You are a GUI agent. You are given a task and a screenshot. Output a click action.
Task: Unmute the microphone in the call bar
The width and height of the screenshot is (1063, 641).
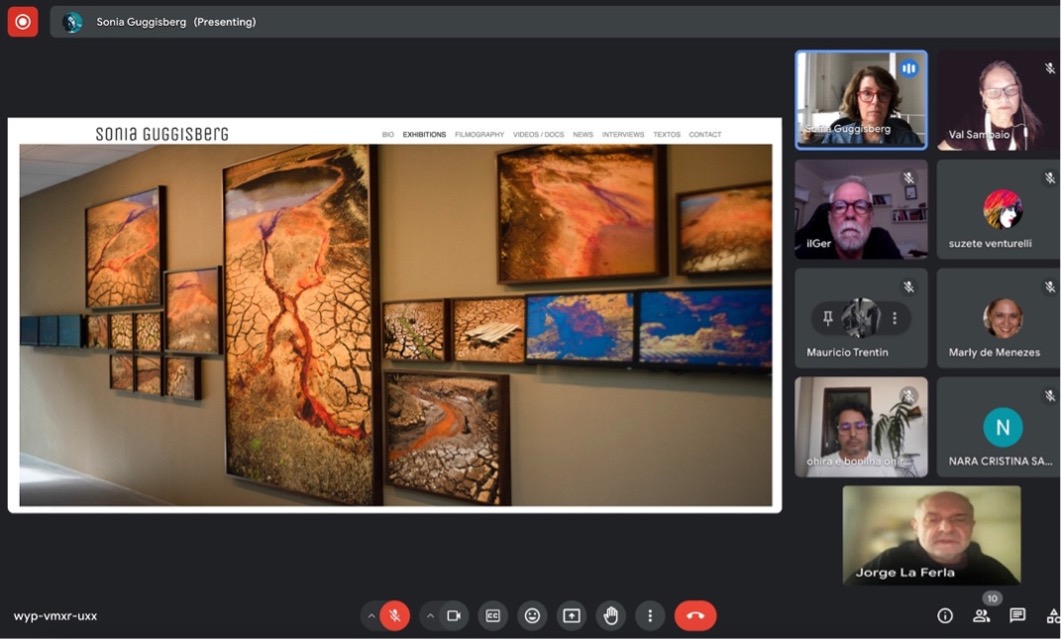coord(395,616)
